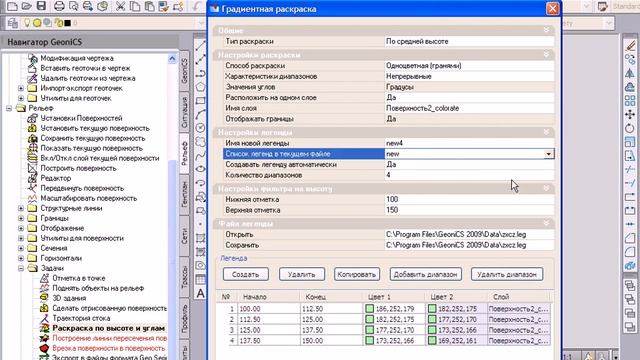
Task: Switch to the 'Сети' vertical tab
Action: click(184, 236)
